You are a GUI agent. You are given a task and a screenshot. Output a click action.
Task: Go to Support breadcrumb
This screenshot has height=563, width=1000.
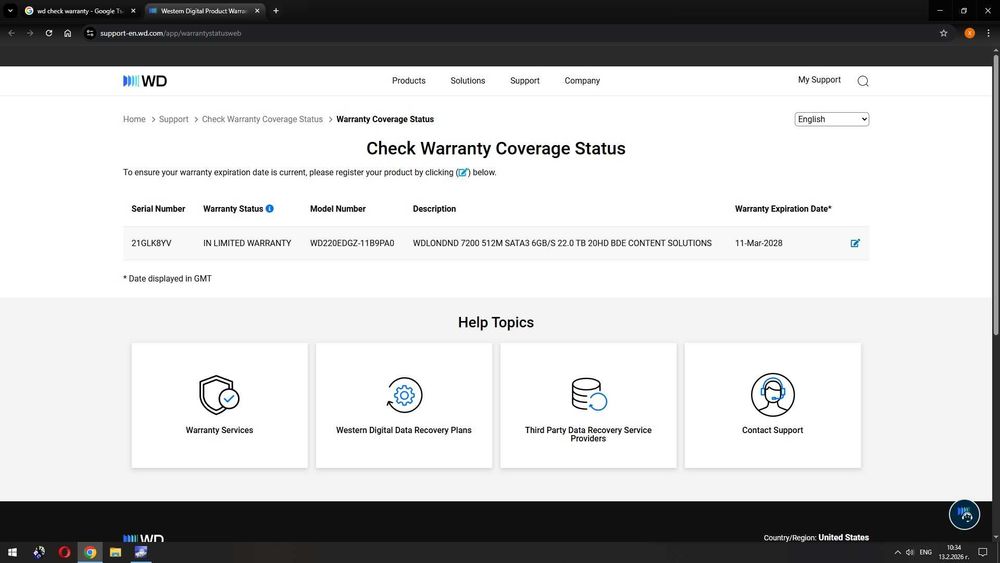click(x=173, y=119)
